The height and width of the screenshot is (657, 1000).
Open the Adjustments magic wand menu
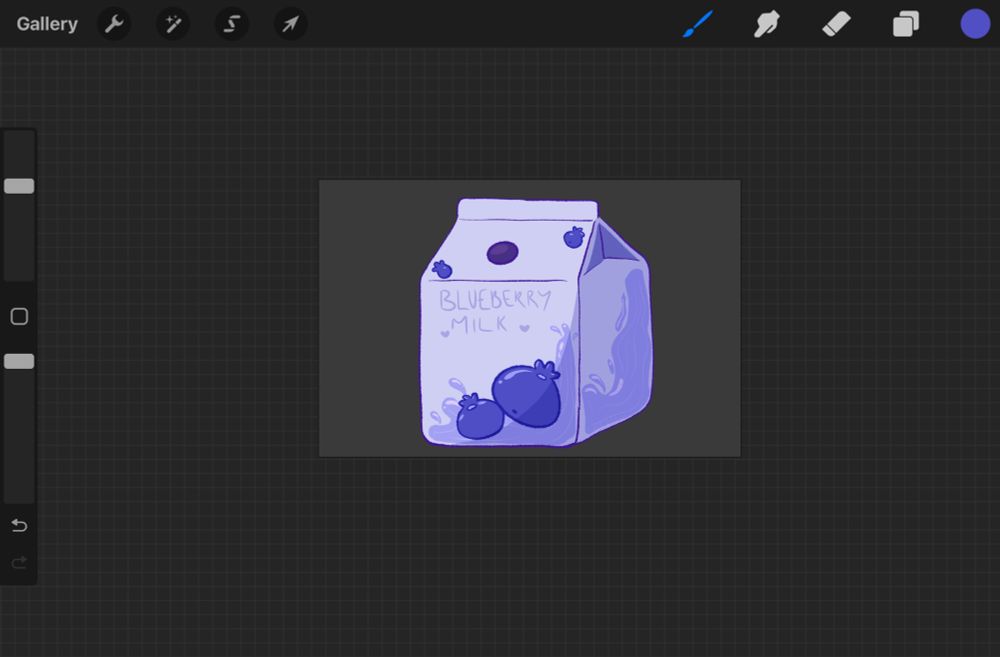click(x=172, y=24)
